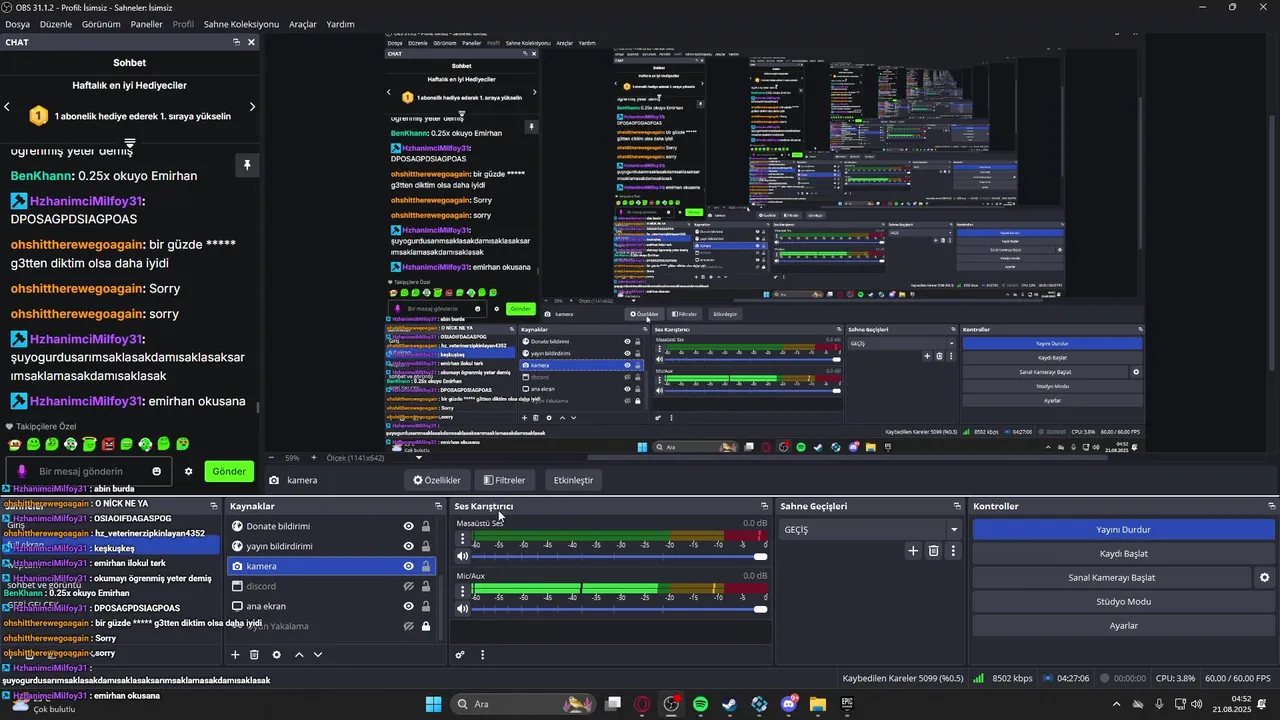Click Kaydı Başlat to start recording

[x=1124, y=554]
